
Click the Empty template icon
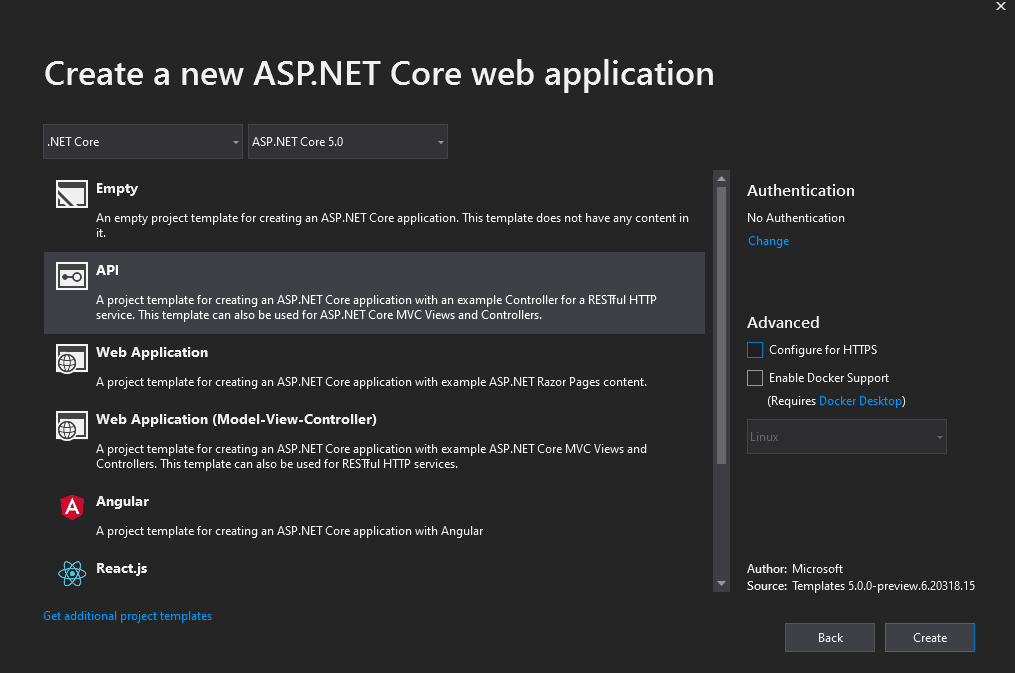(x=72, y=195)
